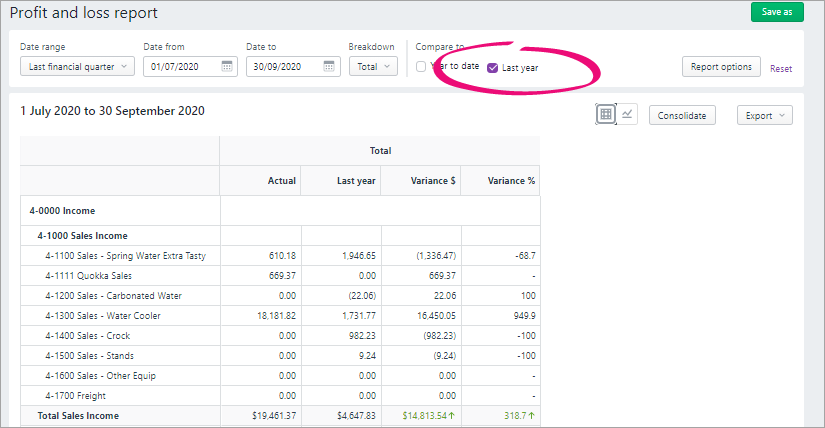
Task: Select the 4-1111 Quokka Sales account
Action: pyautogui.click(x=88, y=276)
